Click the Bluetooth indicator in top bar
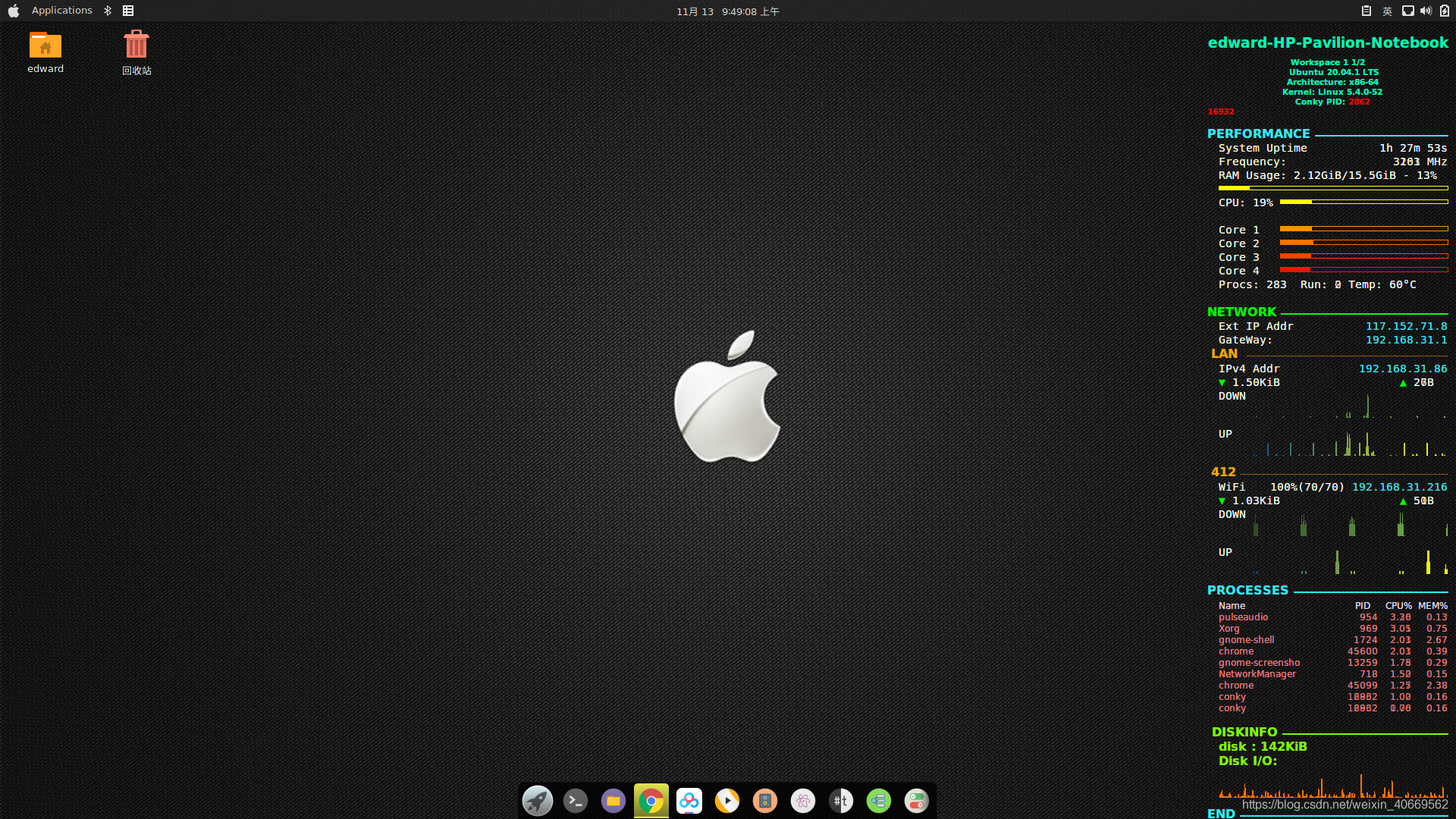The height and width of the screenshot is (819, 1456). coord(108,11)
